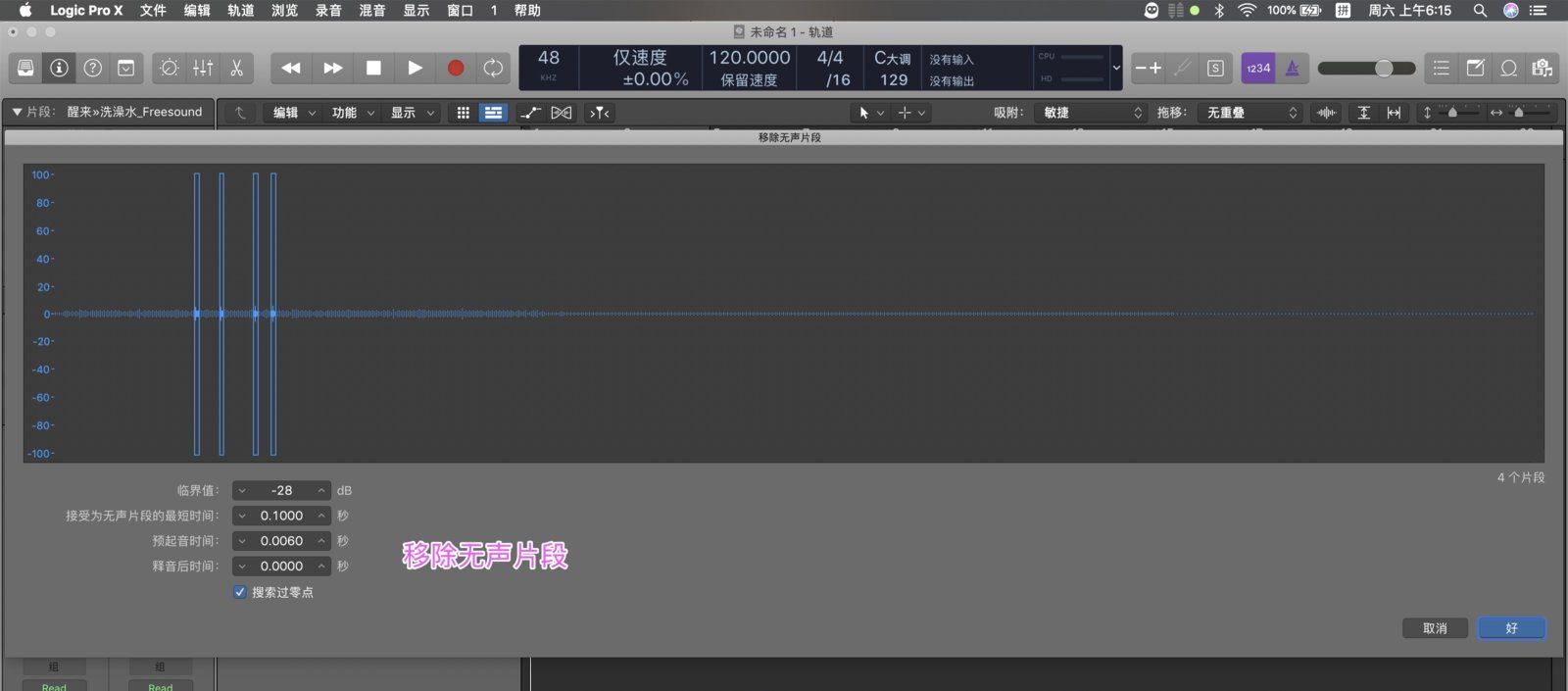Viewport: 1568px width, 691px height.
Task: Toggle the highlighted list view button
Action: pos(493,113)
